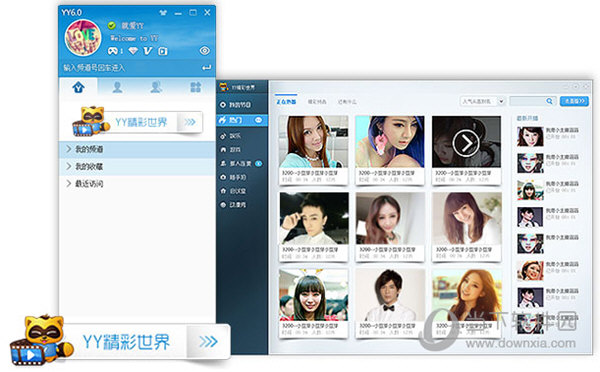Switch to the groups tab with two people
This screenshot has height=372, width=600.
click(x=156, y=87)
